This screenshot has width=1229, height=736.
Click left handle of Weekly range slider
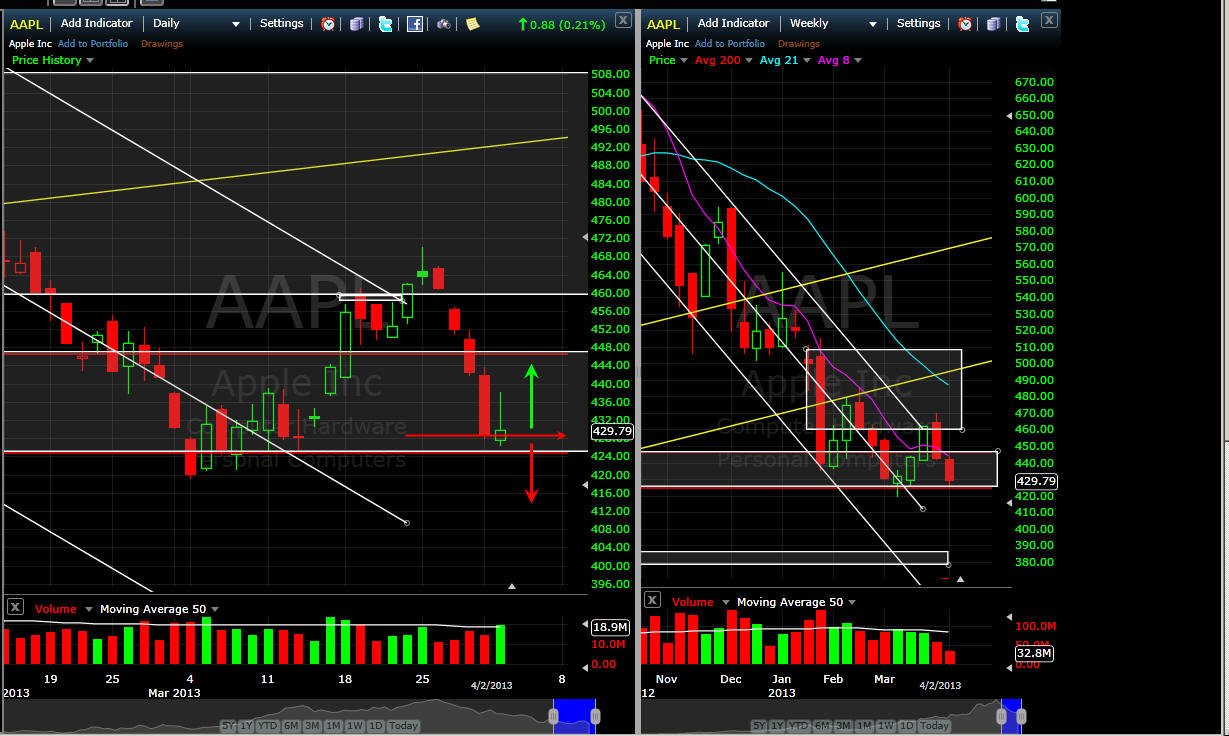point(1001,716)
